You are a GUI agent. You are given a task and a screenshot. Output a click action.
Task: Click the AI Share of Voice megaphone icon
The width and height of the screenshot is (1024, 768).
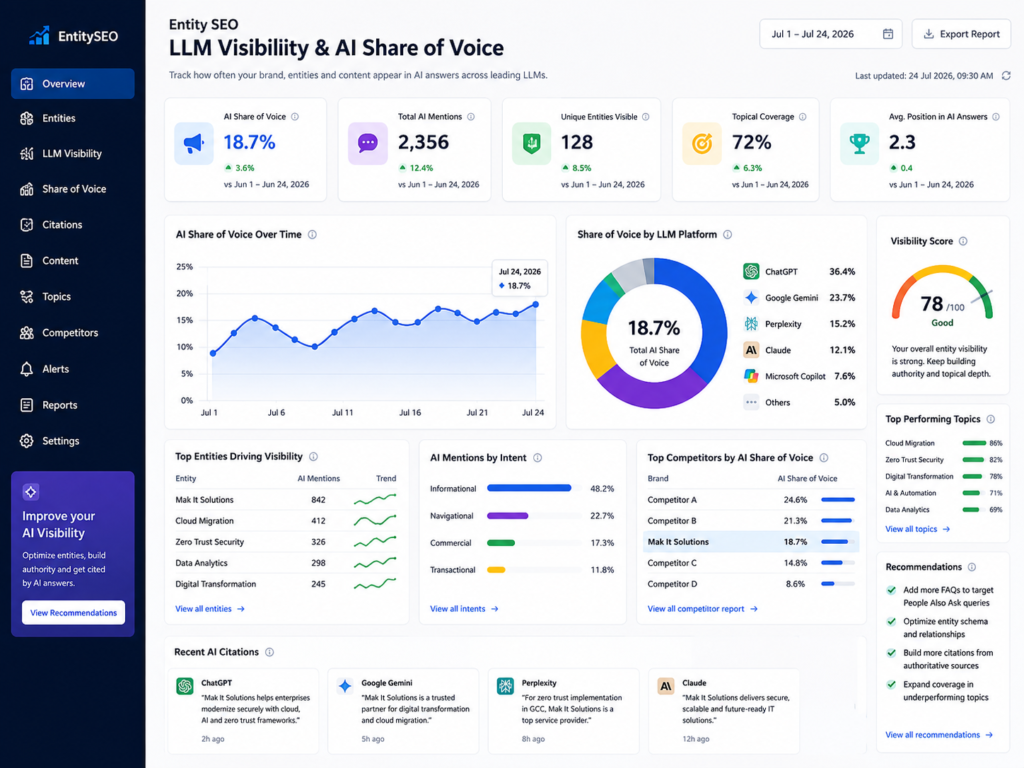(x=194, y=143)
